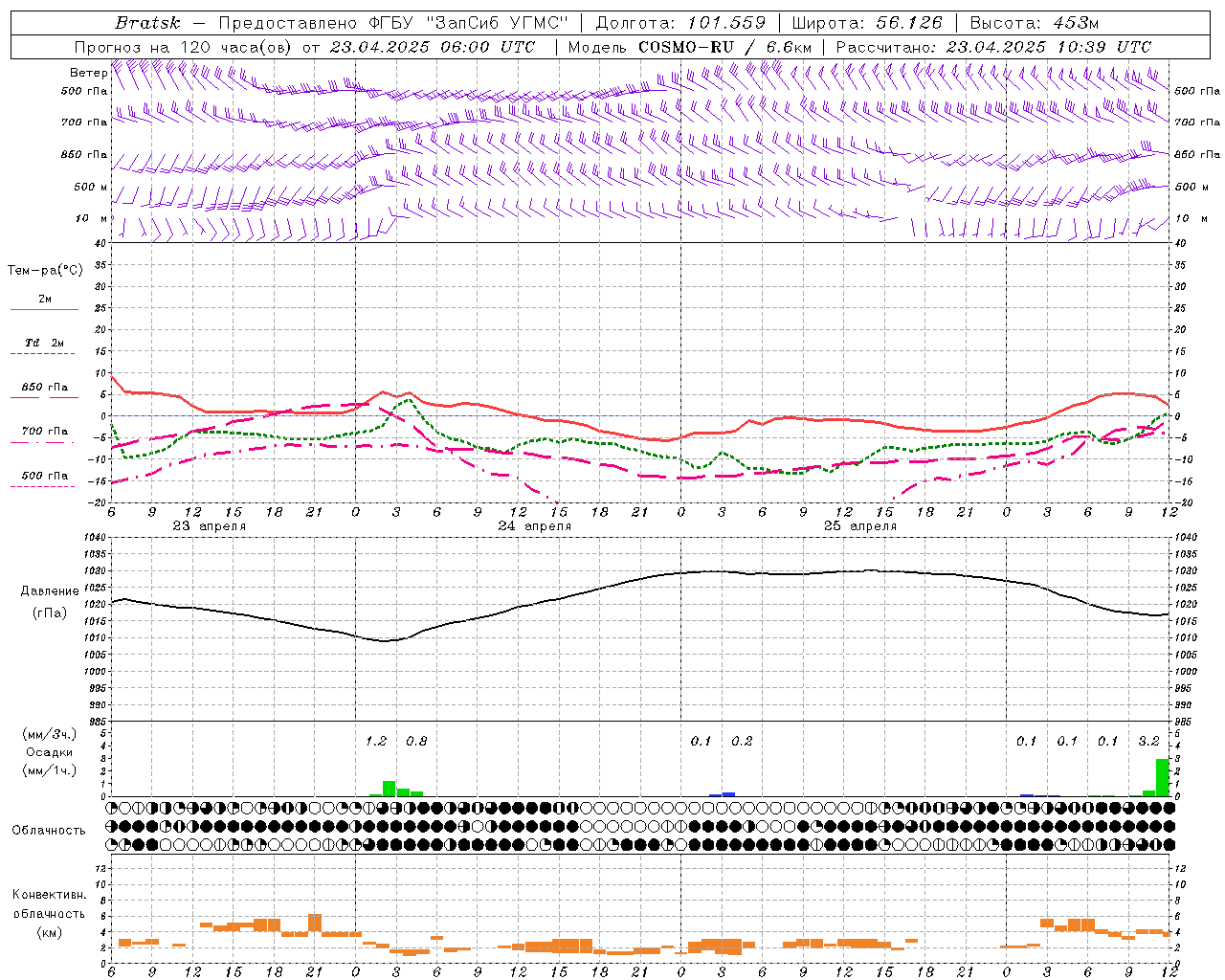The width and height of the screenshot is (1225, 980).
Task: Click the "Td 2м" dew point legend entry
Action: [45, 343]
